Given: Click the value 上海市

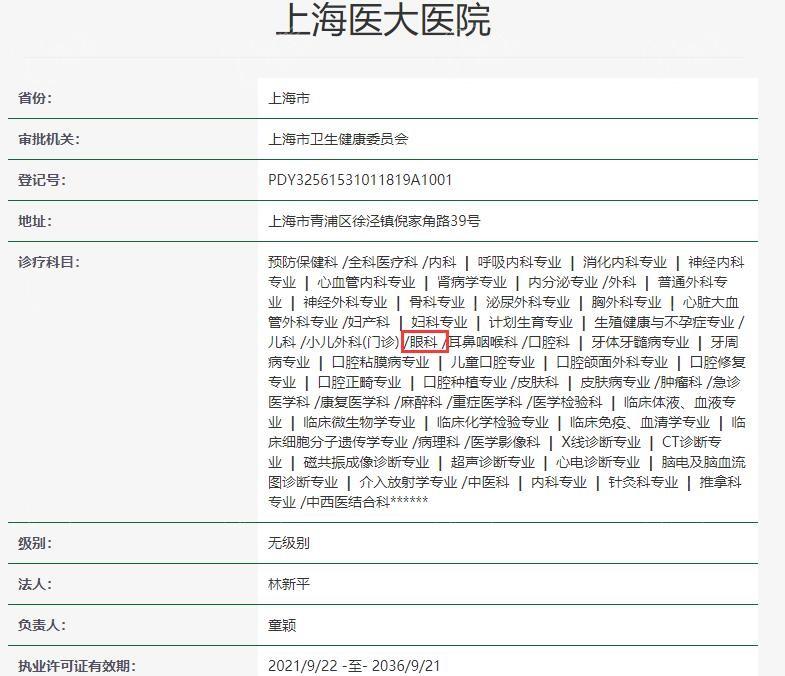Looking at the screenshot, I should [x=289, y=98].
